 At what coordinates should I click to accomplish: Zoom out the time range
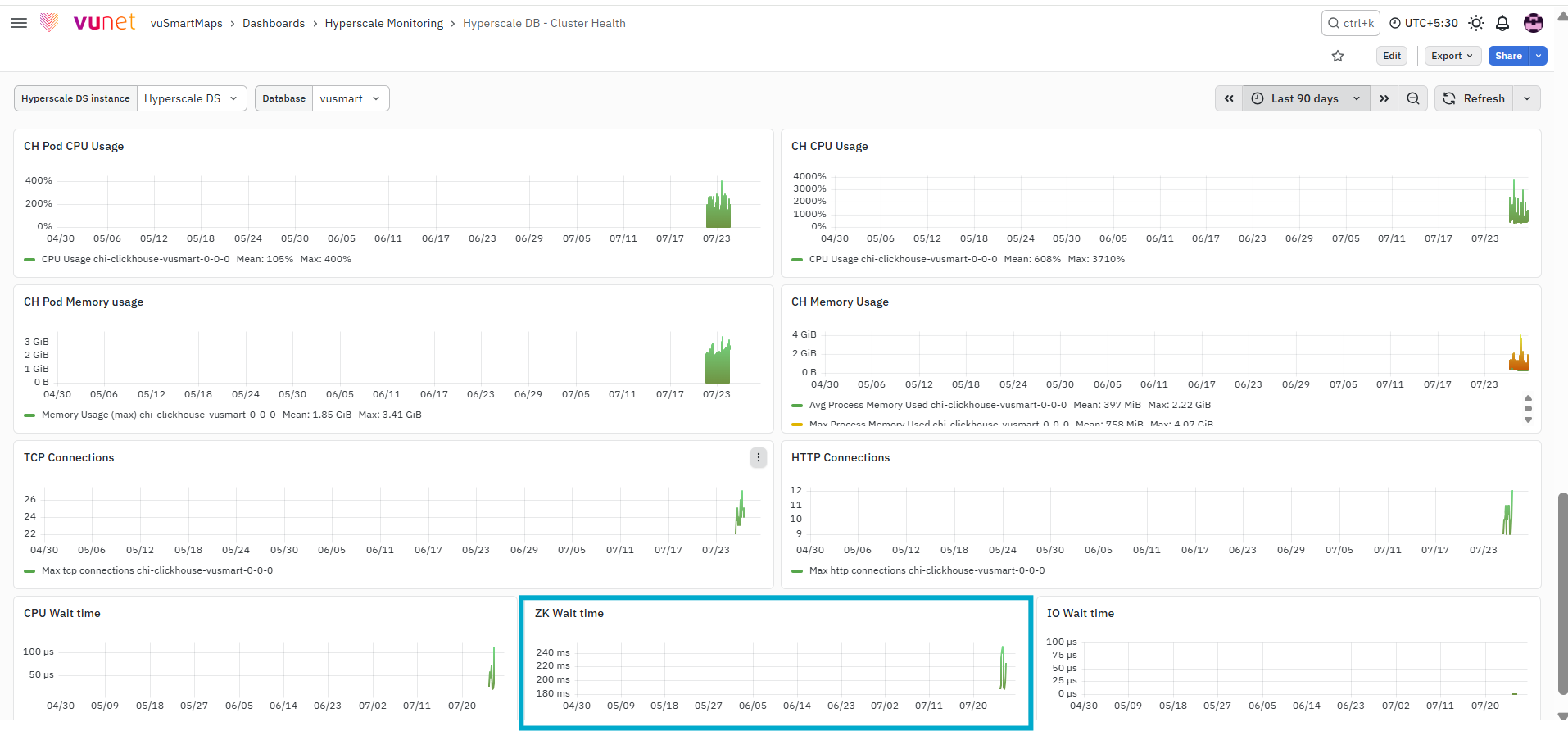tap(1413, 98)
